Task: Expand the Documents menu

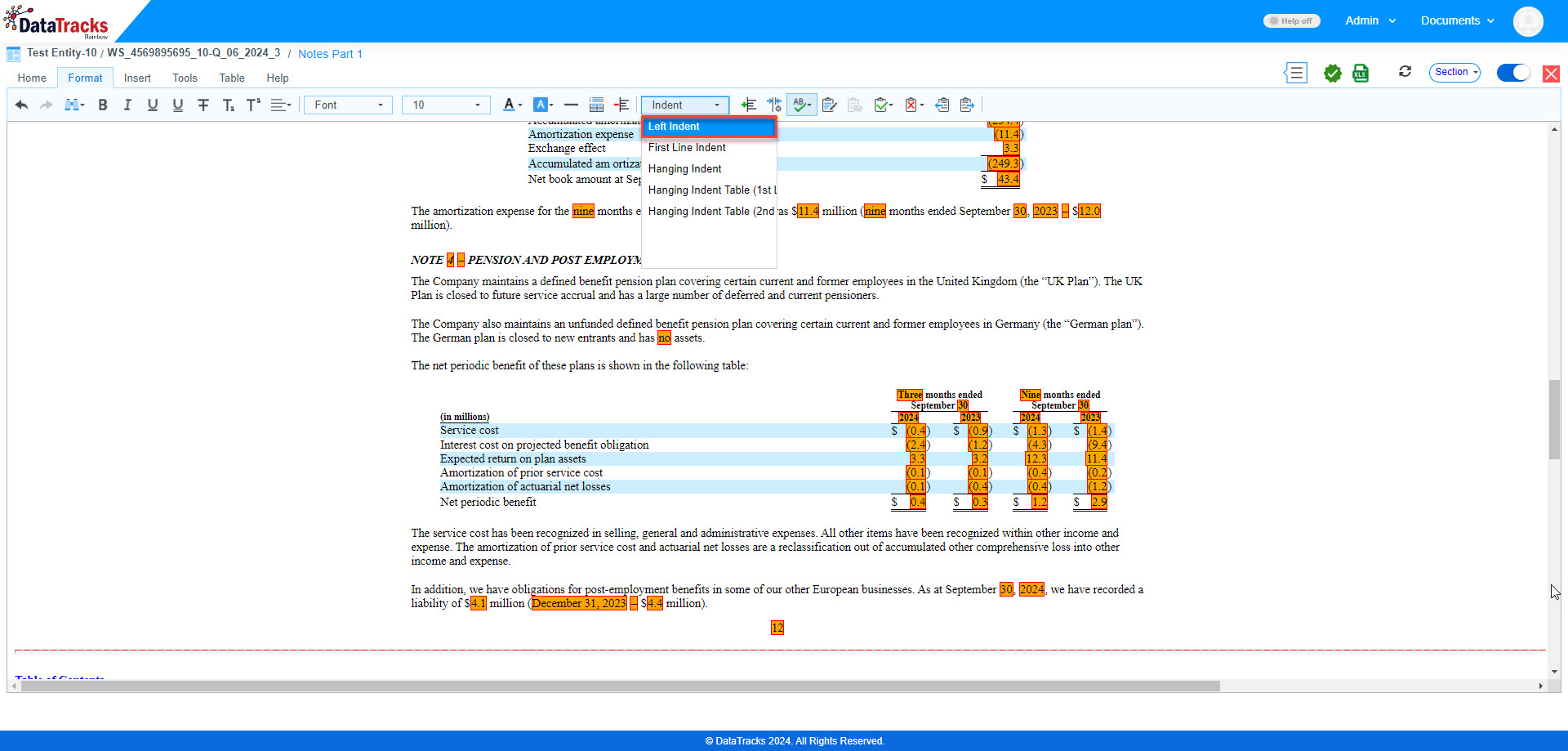Action: pos(1458,21)
